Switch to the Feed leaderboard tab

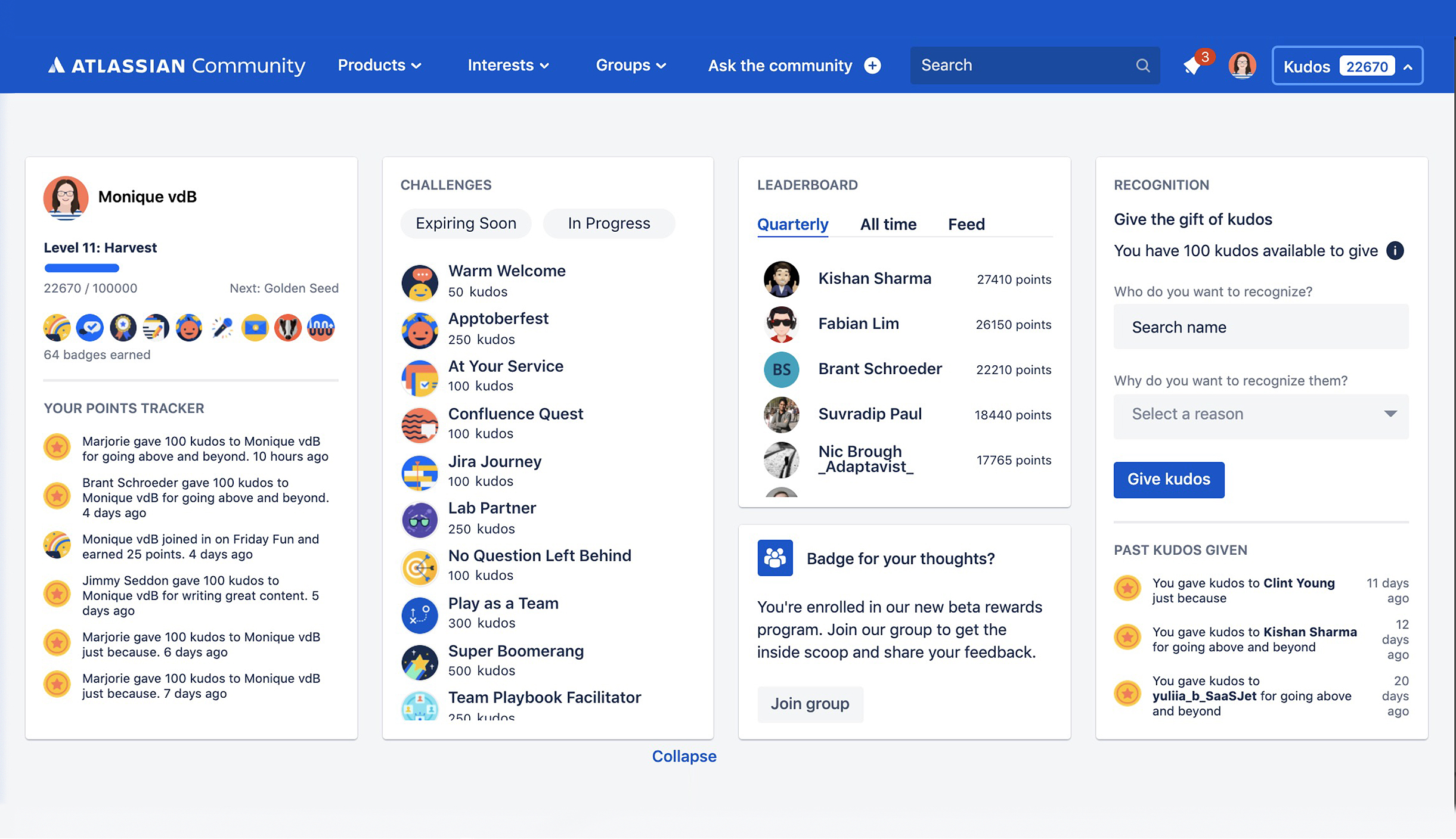(x=966, y=225)
